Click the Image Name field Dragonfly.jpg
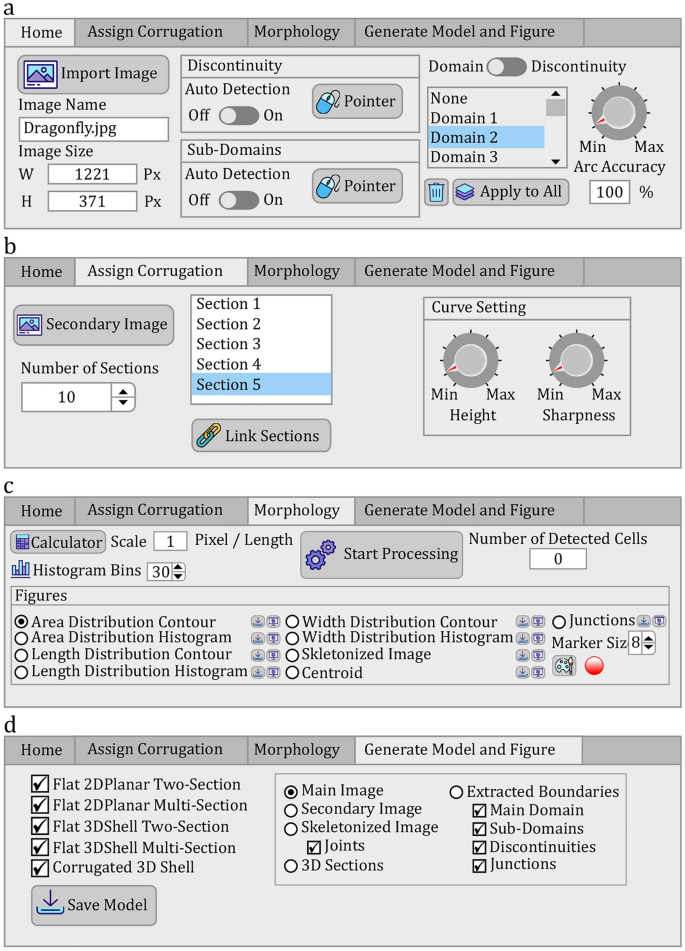Image resolution: width=685 pixels, height=951 pixels. [93, 129]
